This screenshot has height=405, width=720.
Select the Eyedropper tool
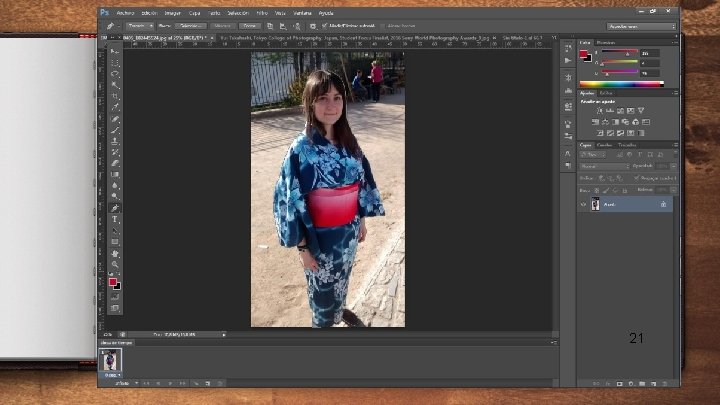pos(115,107)
